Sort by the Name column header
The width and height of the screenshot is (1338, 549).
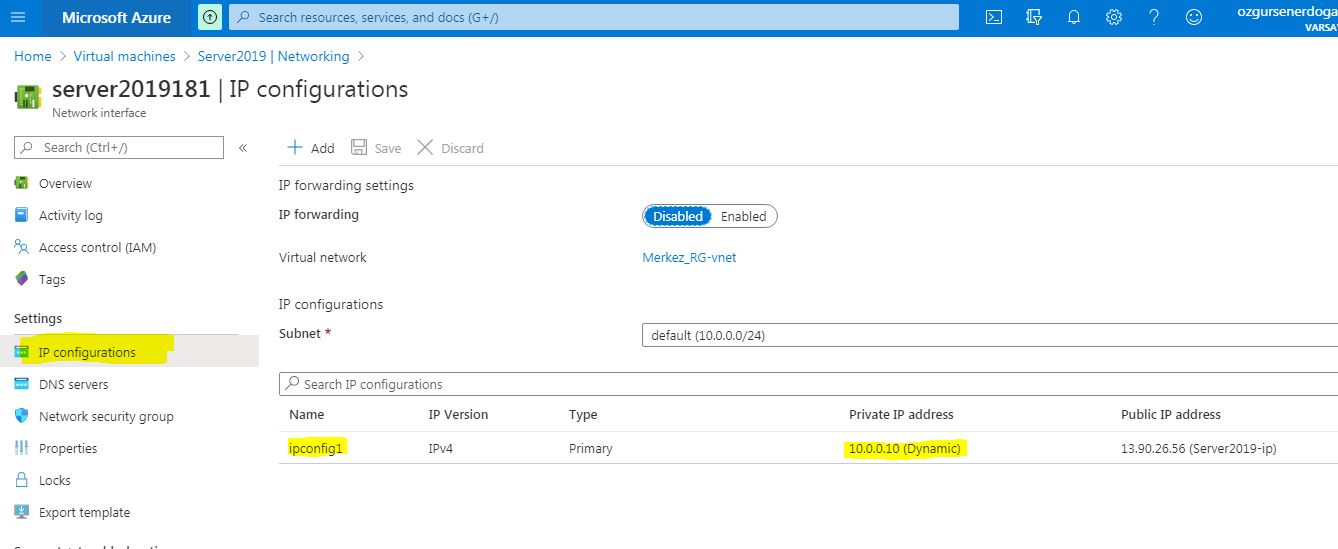point(307,414)
